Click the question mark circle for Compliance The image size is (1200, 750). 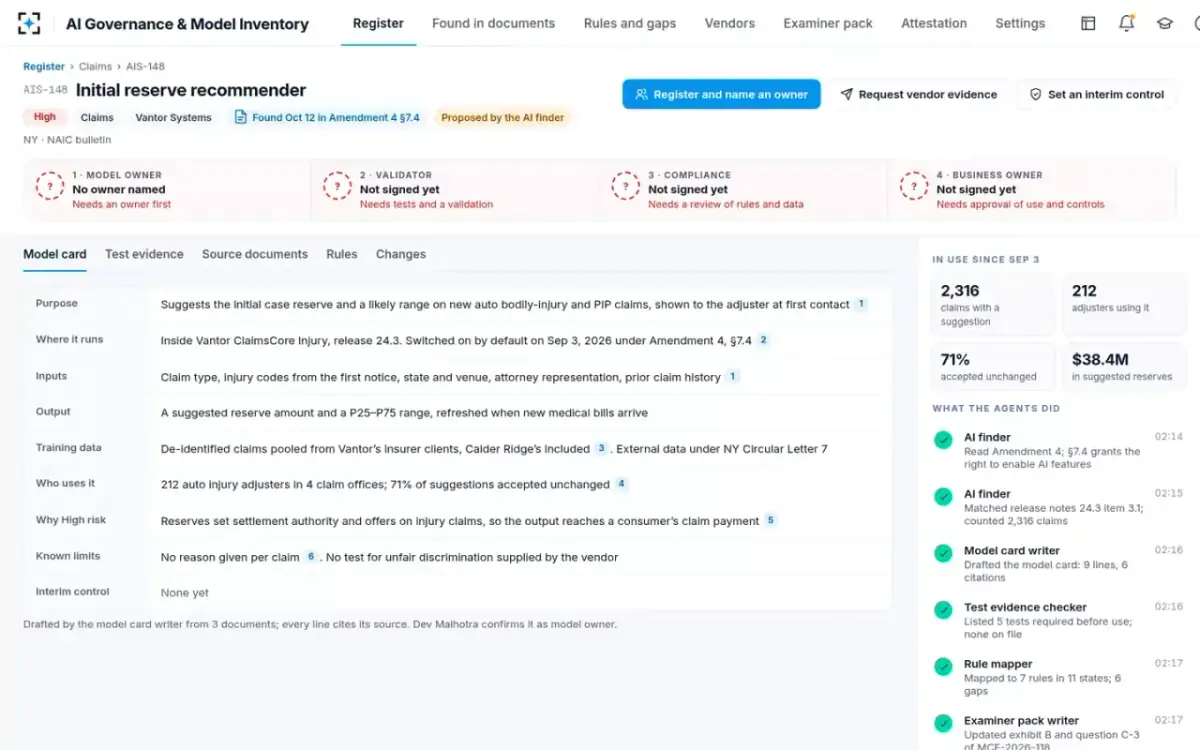[x=626, y=187]
